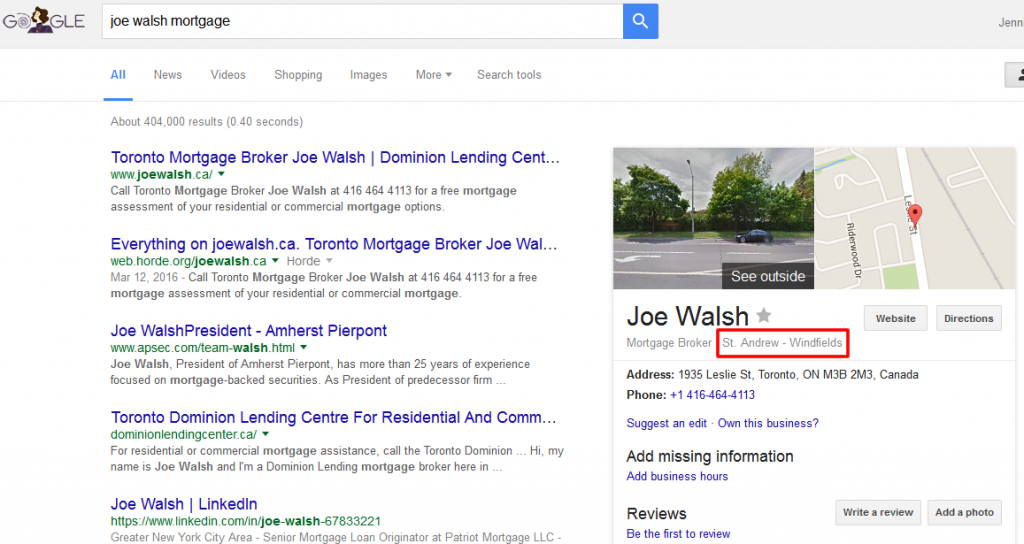Expand the More dropdown menu
Viewport: 1024px width, 544px height.
434,75
